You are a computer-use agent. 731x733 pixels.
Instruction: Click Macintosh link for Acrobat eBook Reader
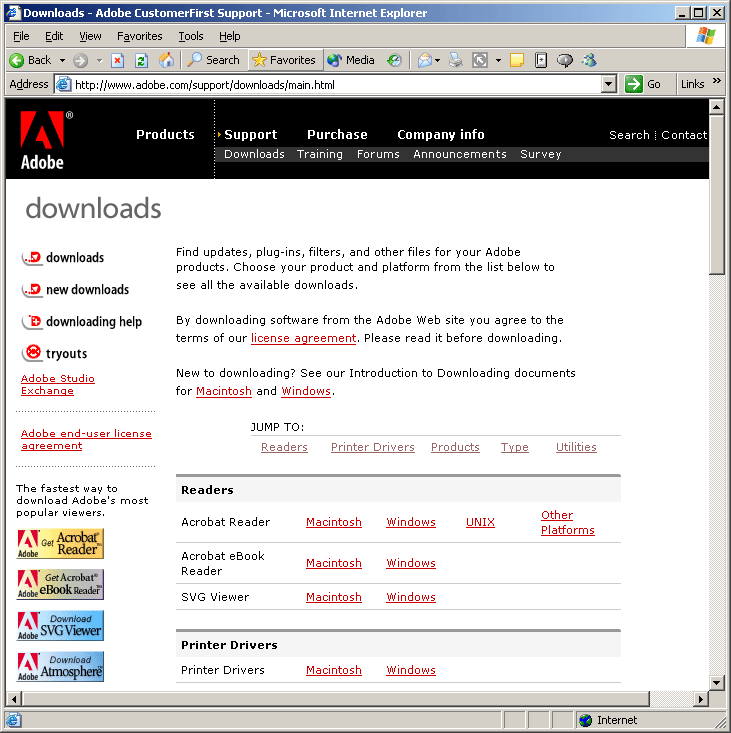click(x=334, y=563)
